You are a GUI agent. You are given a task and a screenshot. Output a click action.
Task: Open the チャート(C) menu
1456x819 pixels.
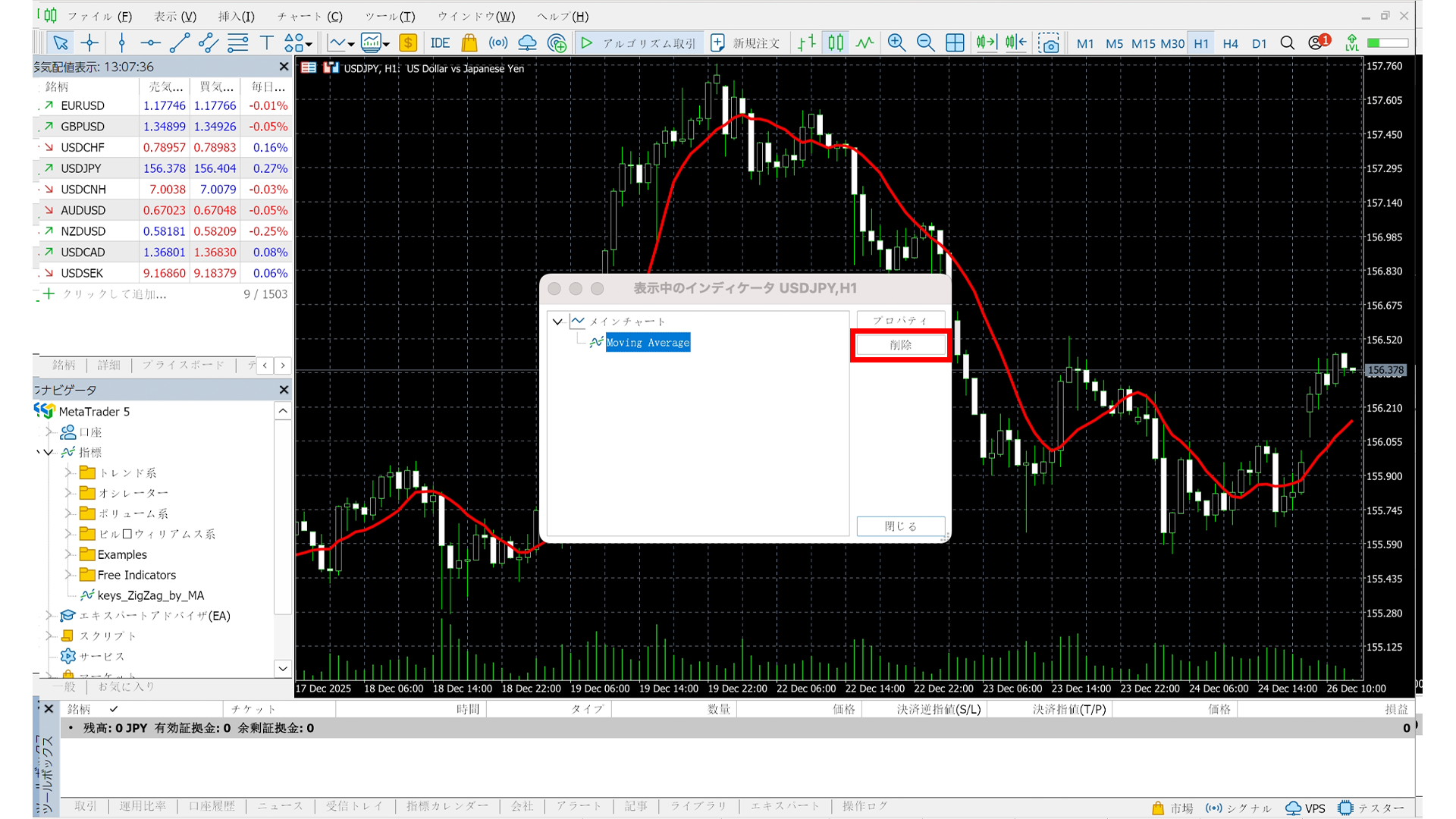click(309, 16)
